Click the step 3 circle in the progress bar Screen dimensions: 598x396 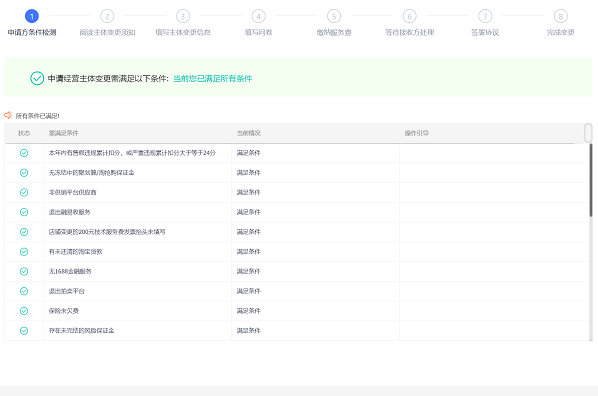click(183, 16)
